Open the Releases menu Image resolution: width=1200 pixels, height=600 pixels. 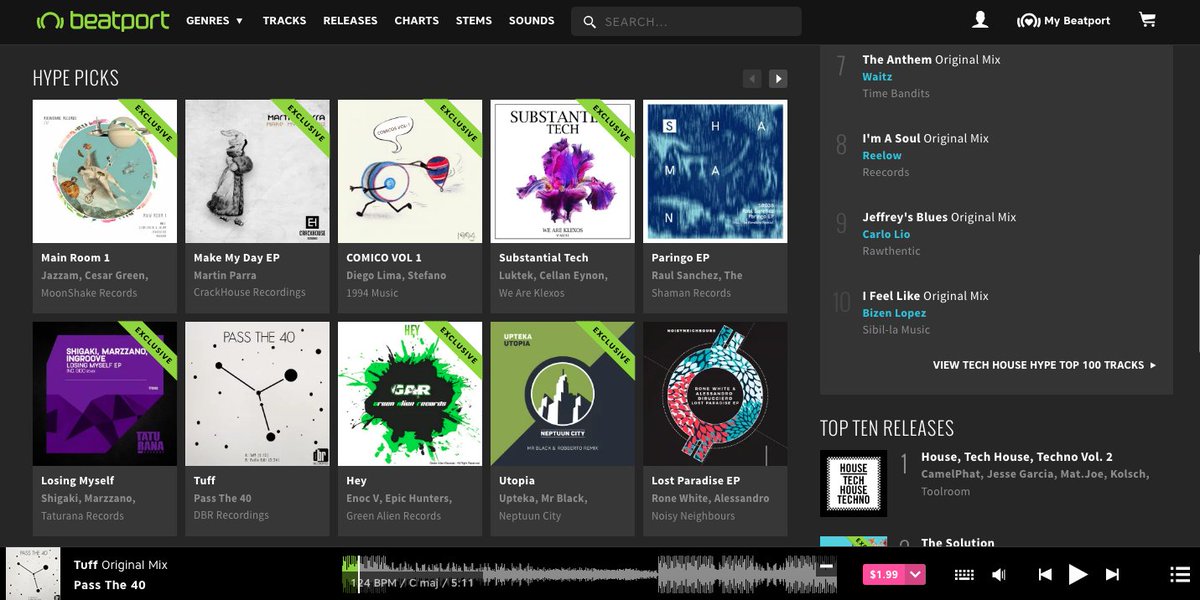(350, 20)
